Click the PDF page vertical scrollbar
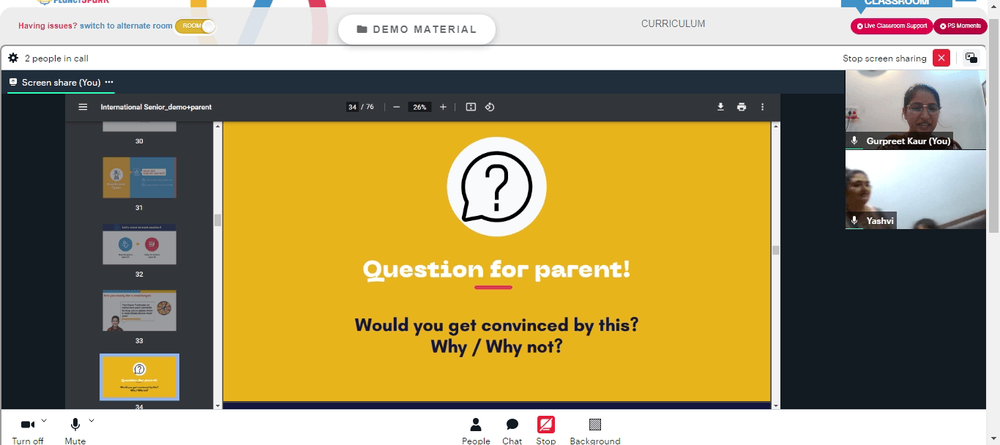 point(776,251)
